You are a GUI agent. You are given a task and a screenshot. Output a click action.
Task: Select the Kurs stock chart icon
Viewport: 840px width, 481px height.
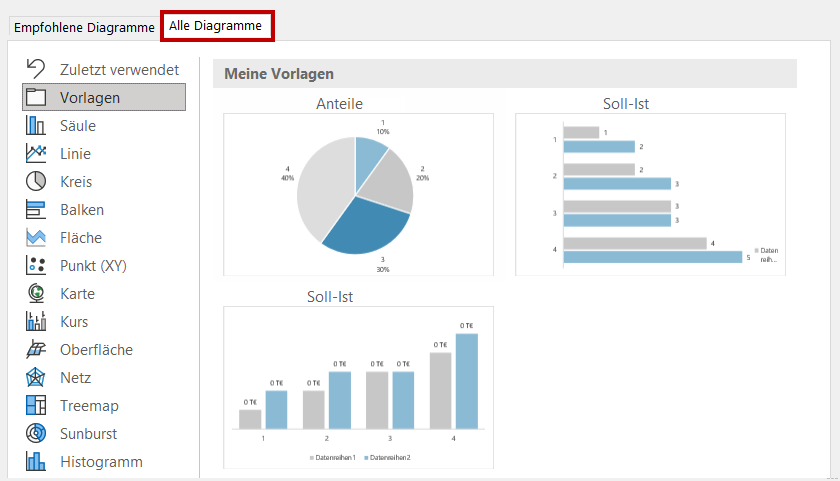[36, 322]
